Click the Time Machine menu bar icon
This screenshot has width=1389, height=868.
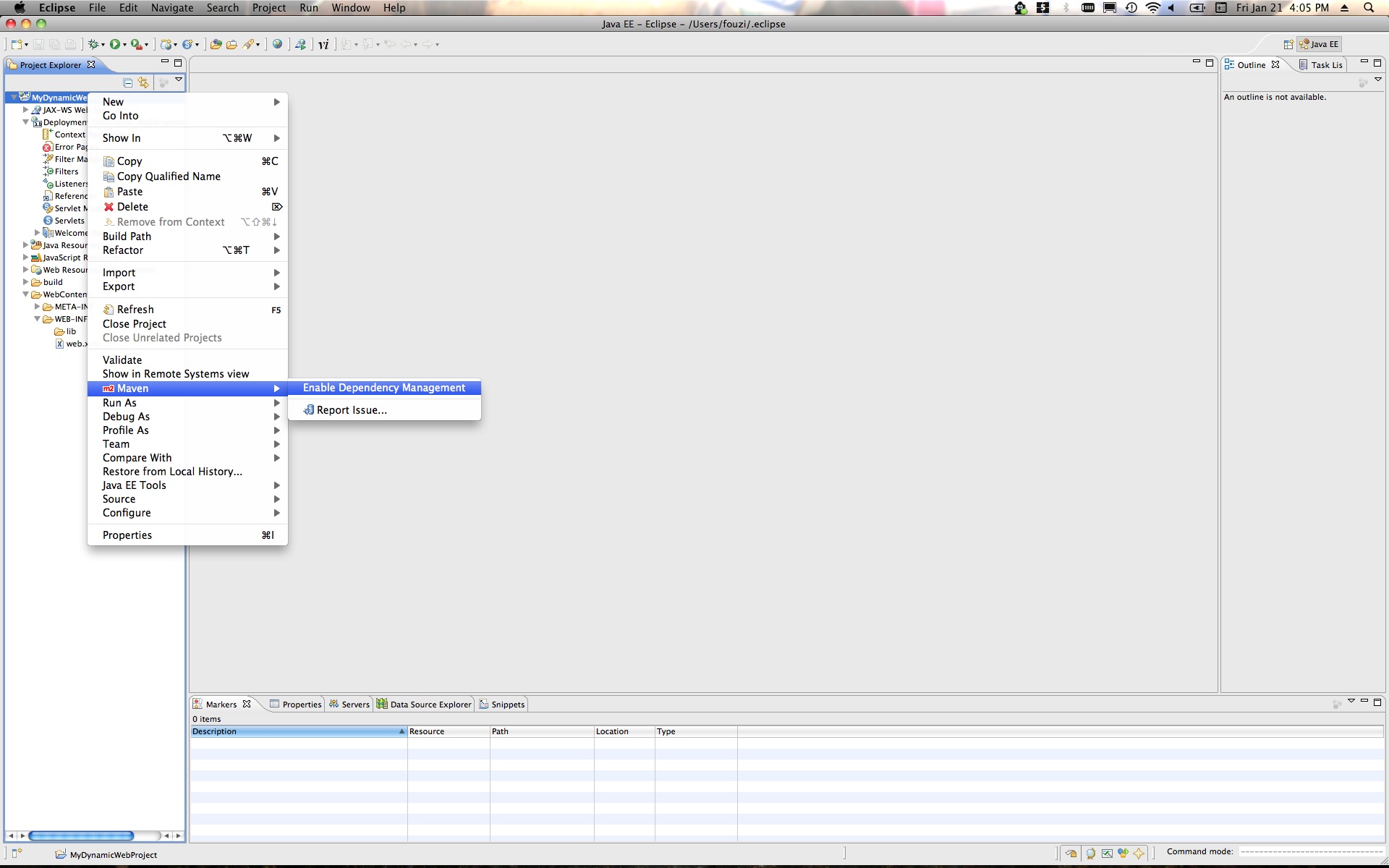coord(1131,8)
